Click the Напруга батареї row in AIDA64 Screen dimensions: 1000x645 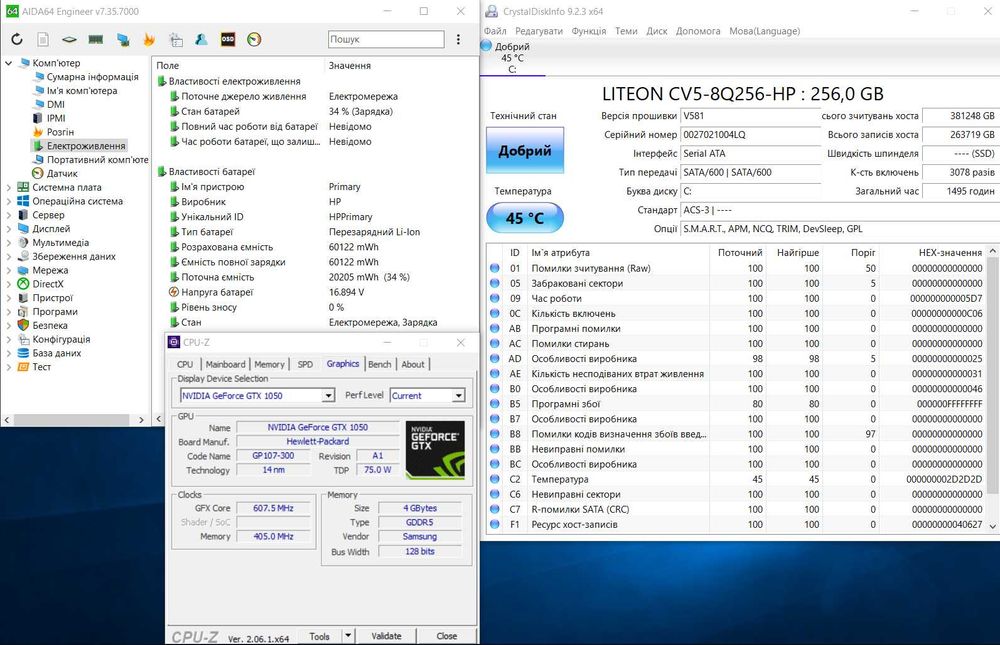pos(316,292)
